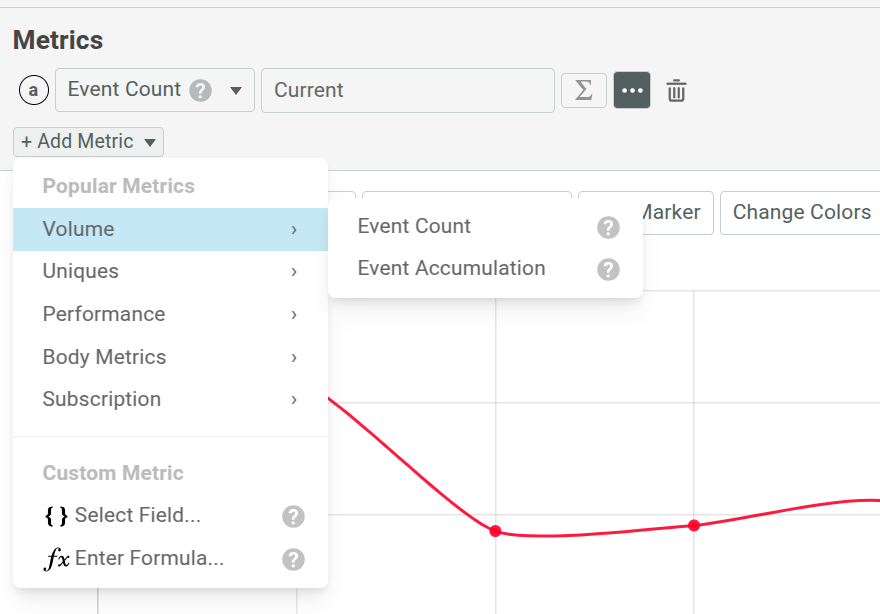The height and width of the screenshot is (614, 880).
Task: Choose Body Metrics in the menu
Action: pos(103,356)
